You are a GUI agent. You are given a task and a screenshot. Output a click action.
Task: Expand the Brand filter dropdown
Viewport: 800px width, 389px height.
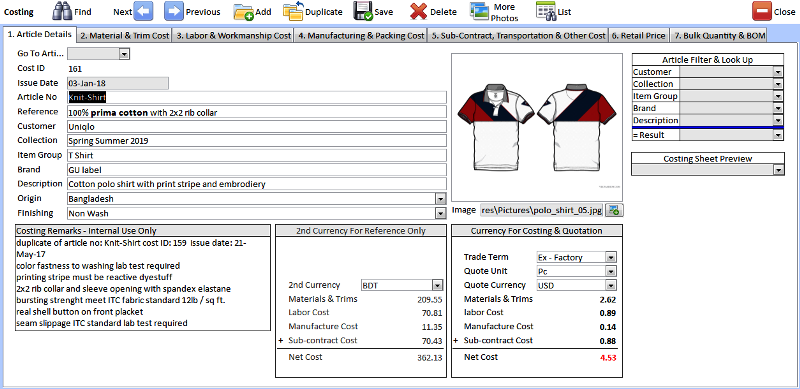778,108
